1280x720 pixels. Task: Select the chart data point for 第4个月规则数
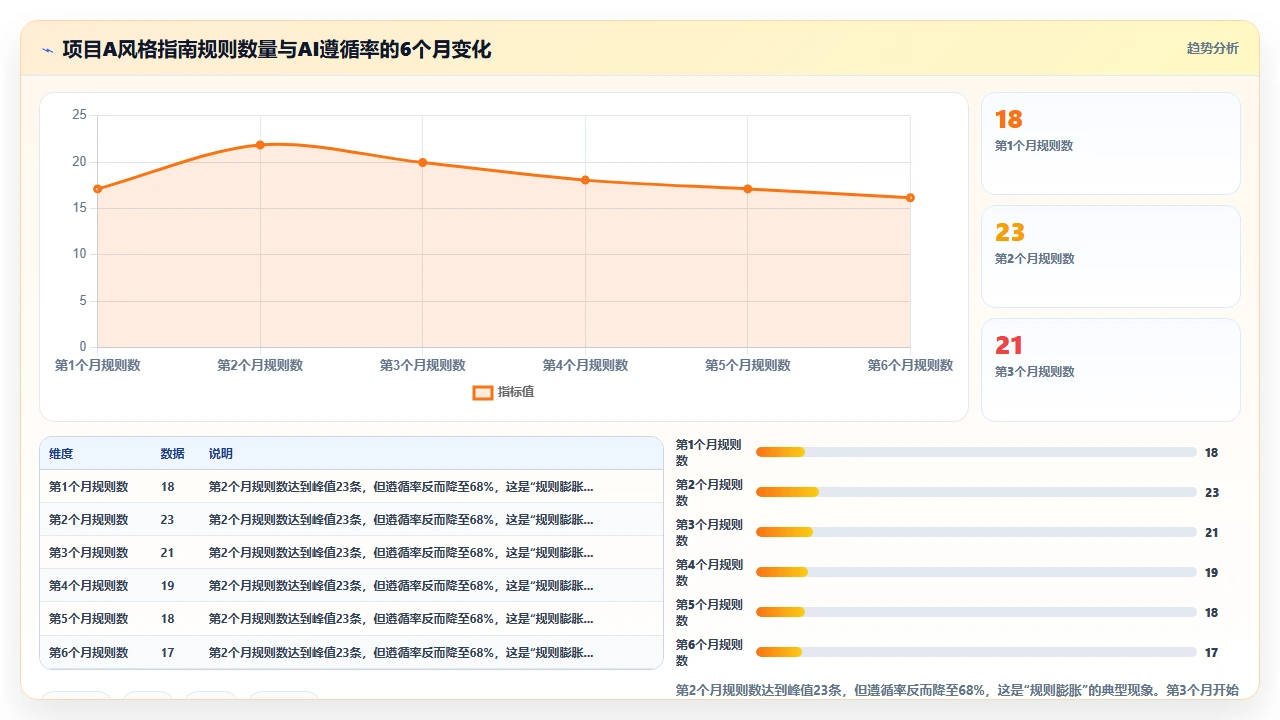tap(585, 180)
